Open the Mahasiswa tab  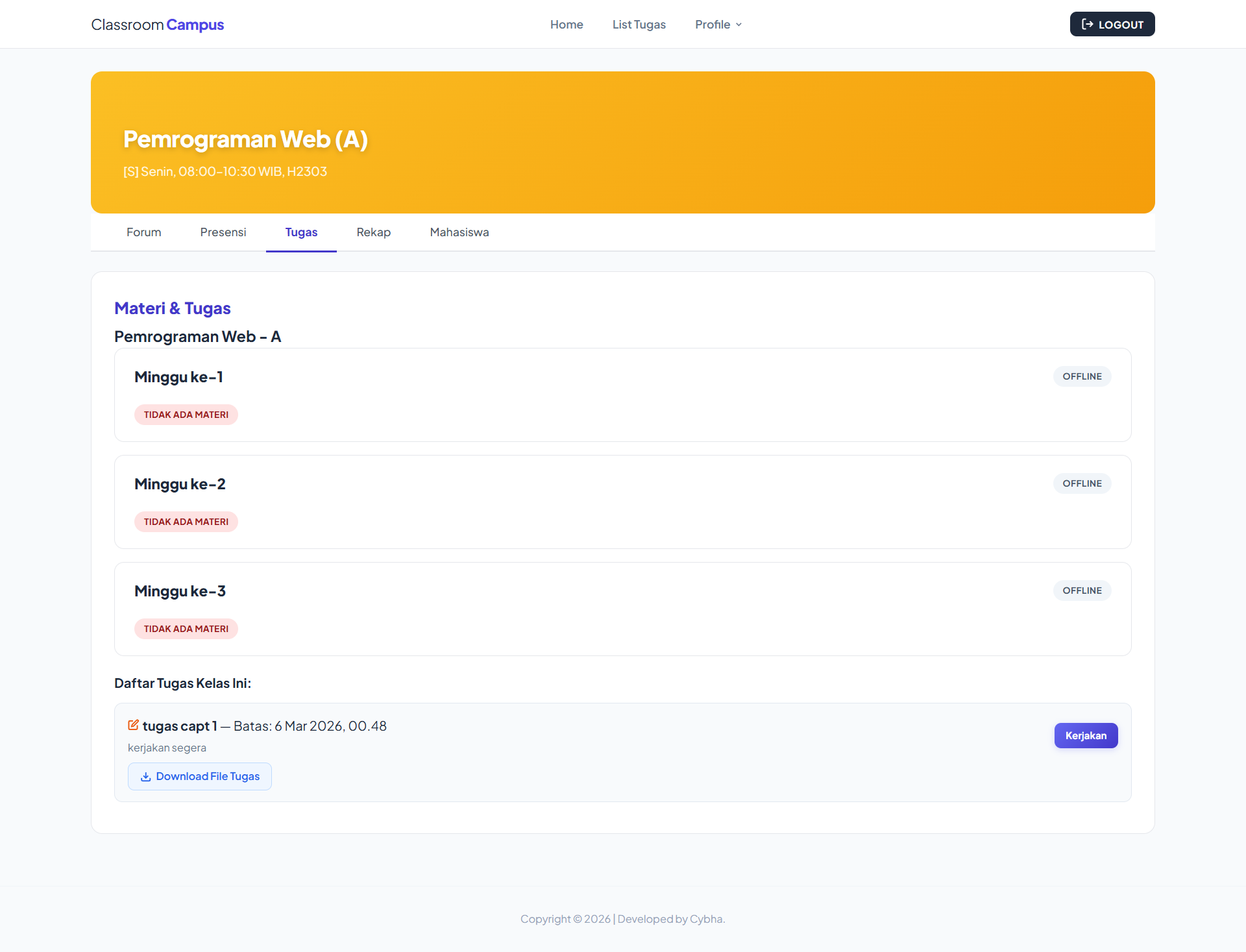459,232
